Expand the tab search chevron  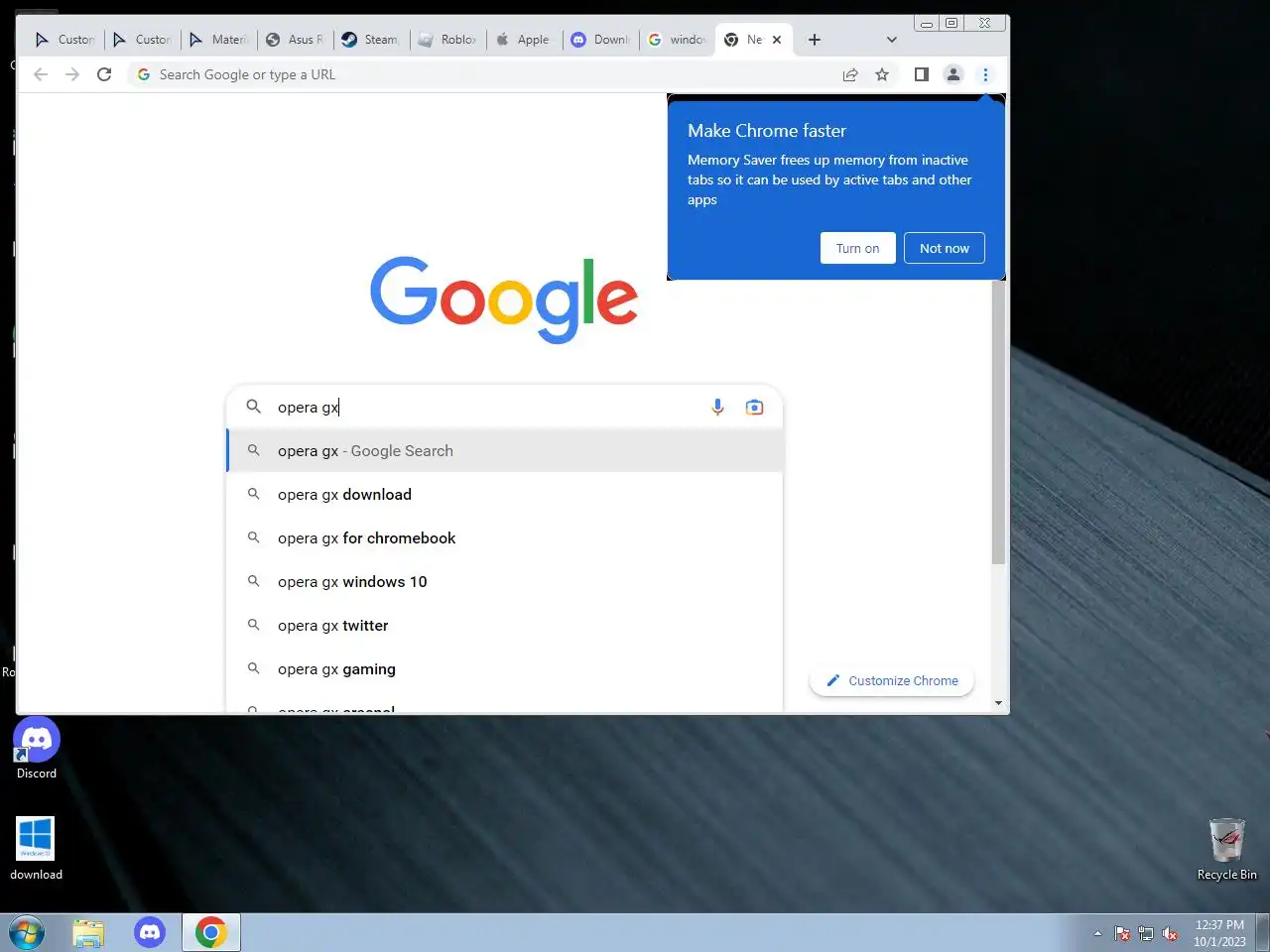click(x=892, y=40)
